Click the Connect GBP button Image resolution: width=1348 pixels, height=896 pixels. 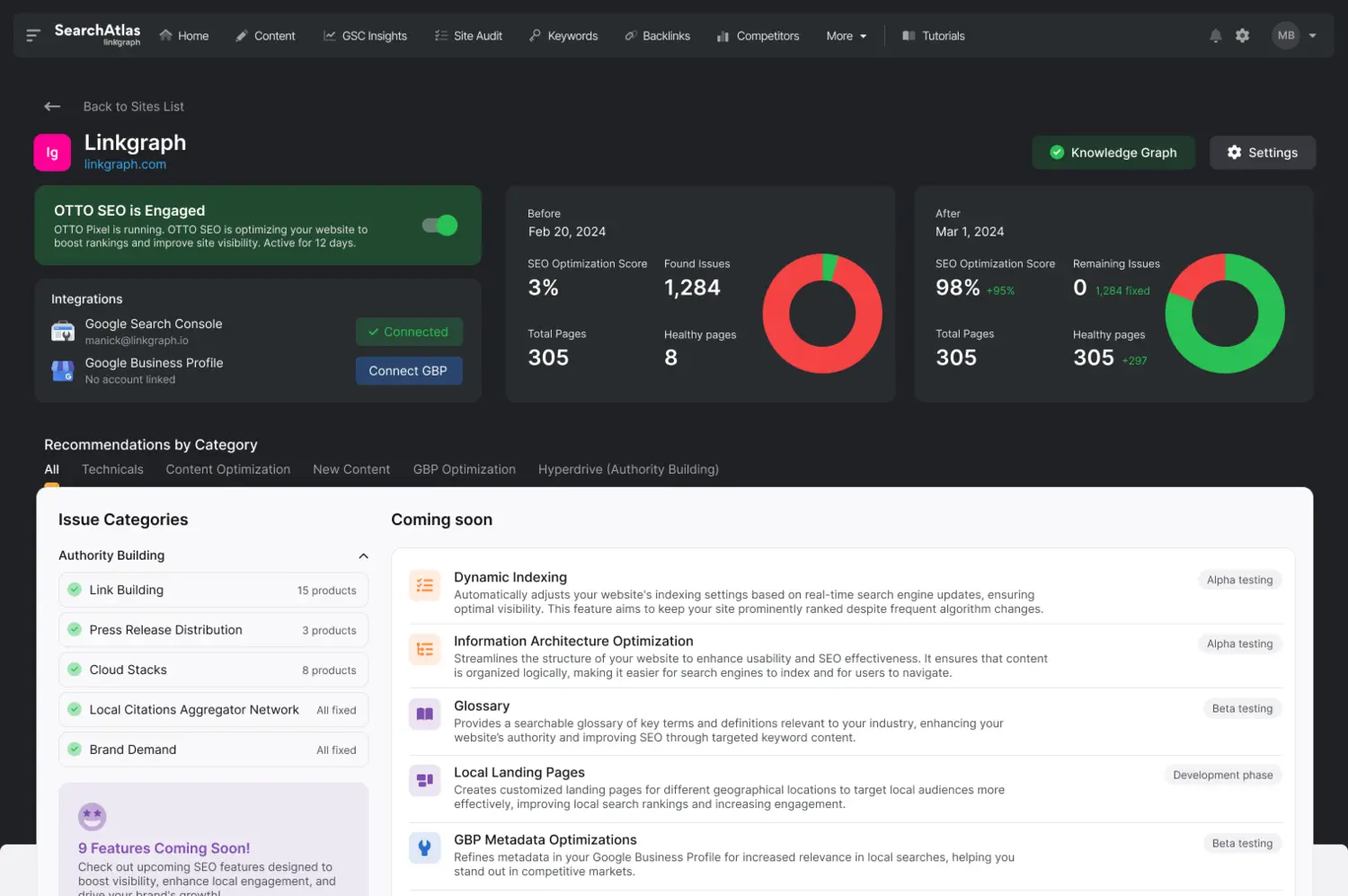(409, 371)
